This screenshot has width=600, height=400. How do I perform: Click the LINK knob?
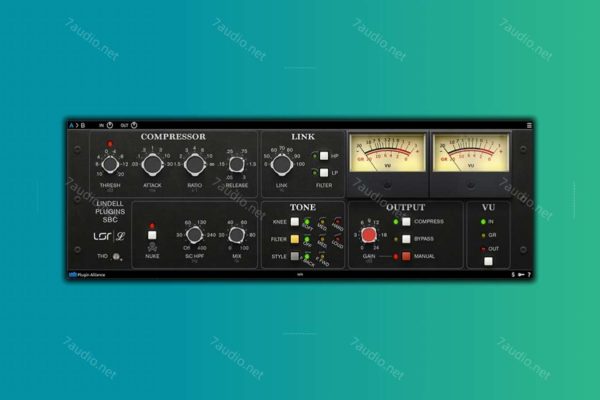(282, 165)
